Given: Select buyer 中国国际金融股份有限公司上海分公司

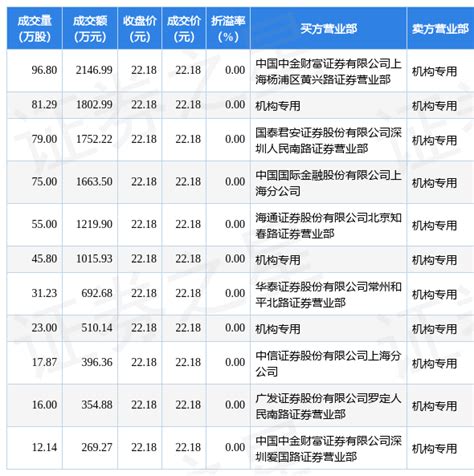Looking at the screenshot, I should [x=328, y=183].
